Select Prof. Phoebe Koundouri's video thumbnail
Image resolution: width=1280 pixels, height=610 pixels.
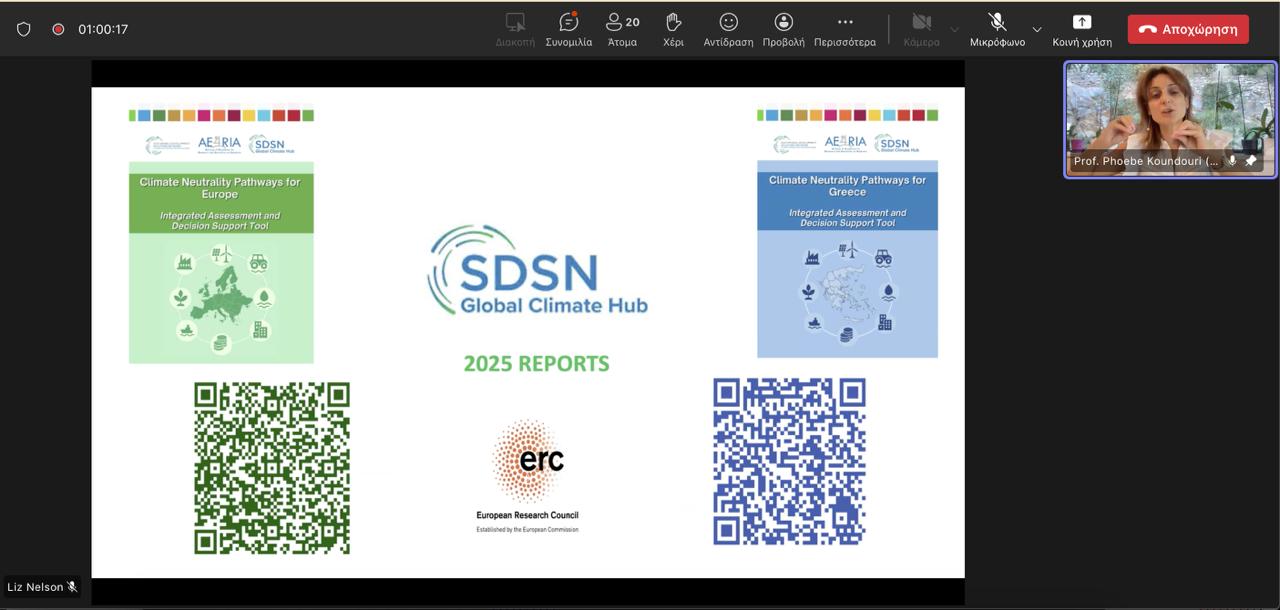click(x=1170, y=110)
